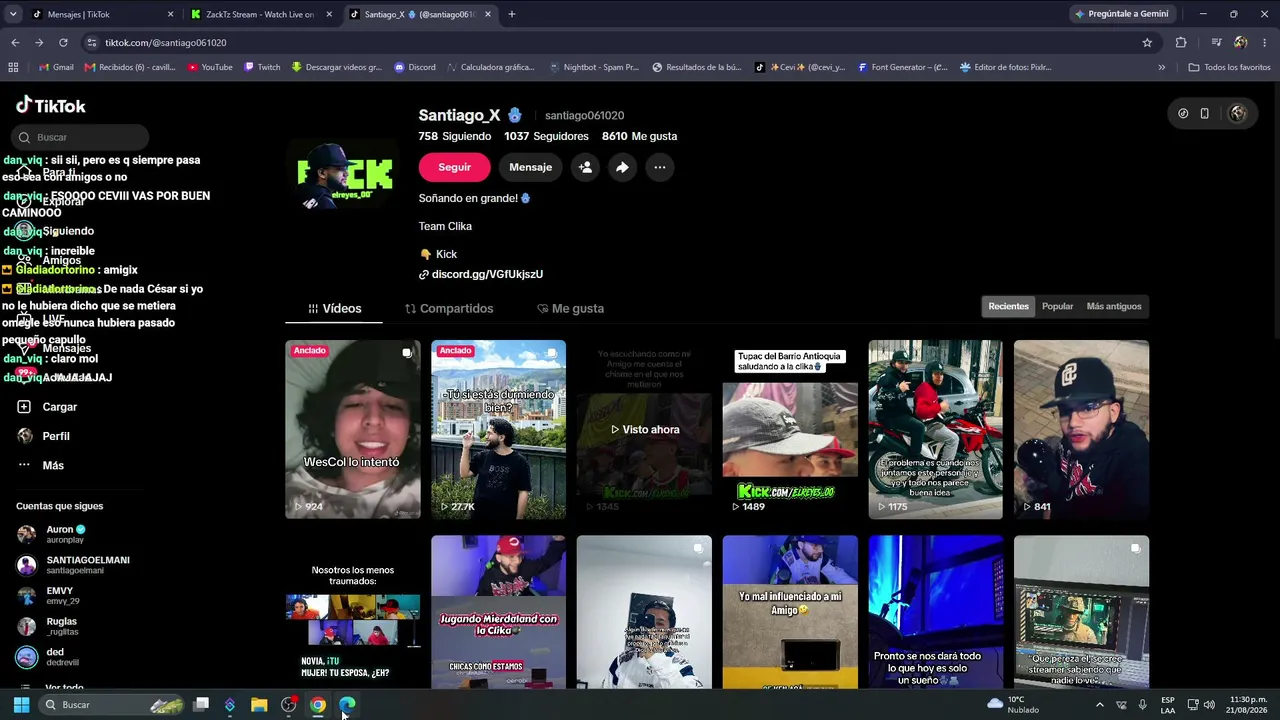The width and height of the screenshot is (1280, 720).
Task: Go back with the browser back arrow
Action: [15, 43]
